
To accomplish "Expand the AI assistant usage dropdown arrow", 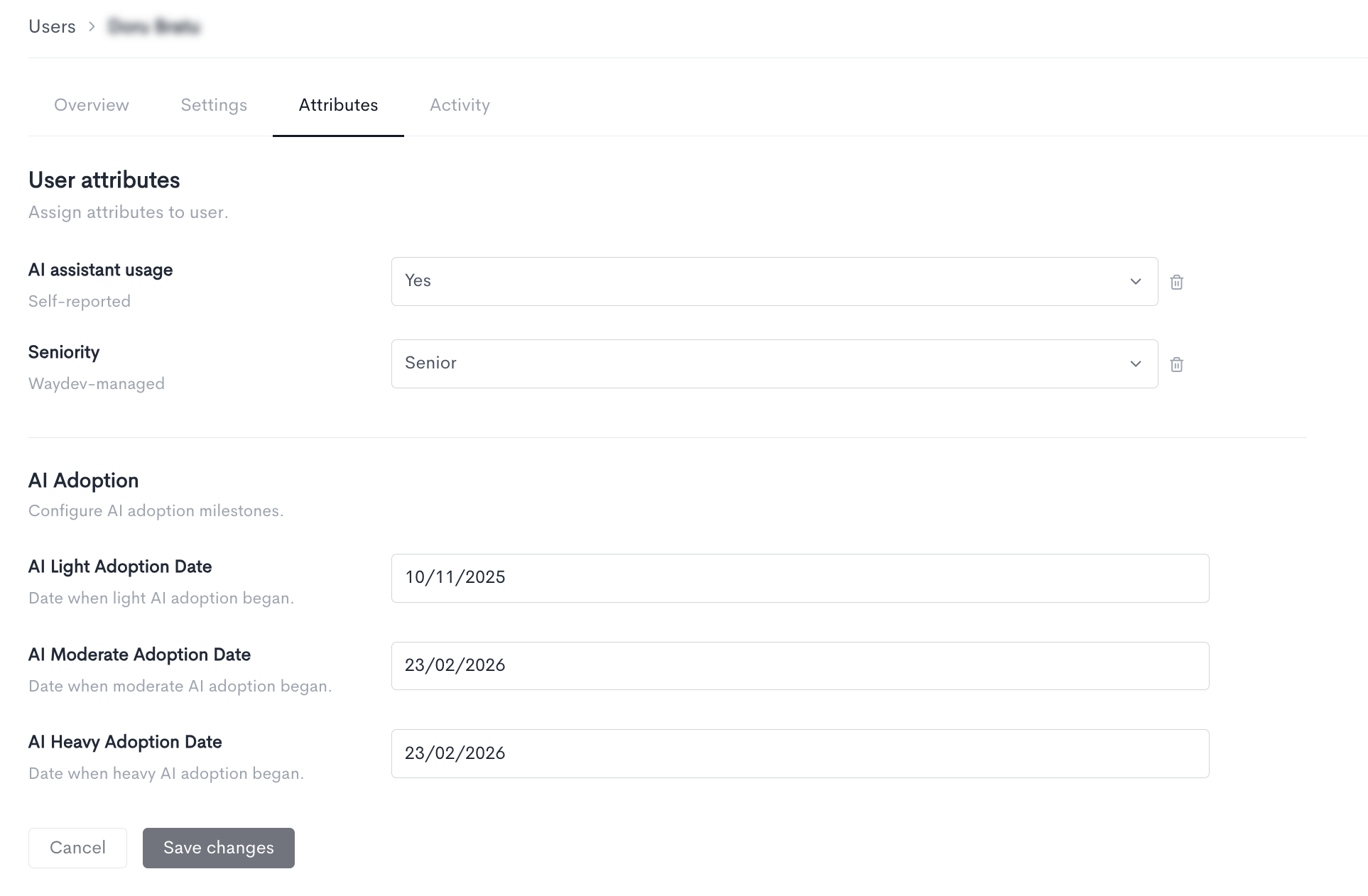I will [x=1135, y=282].
